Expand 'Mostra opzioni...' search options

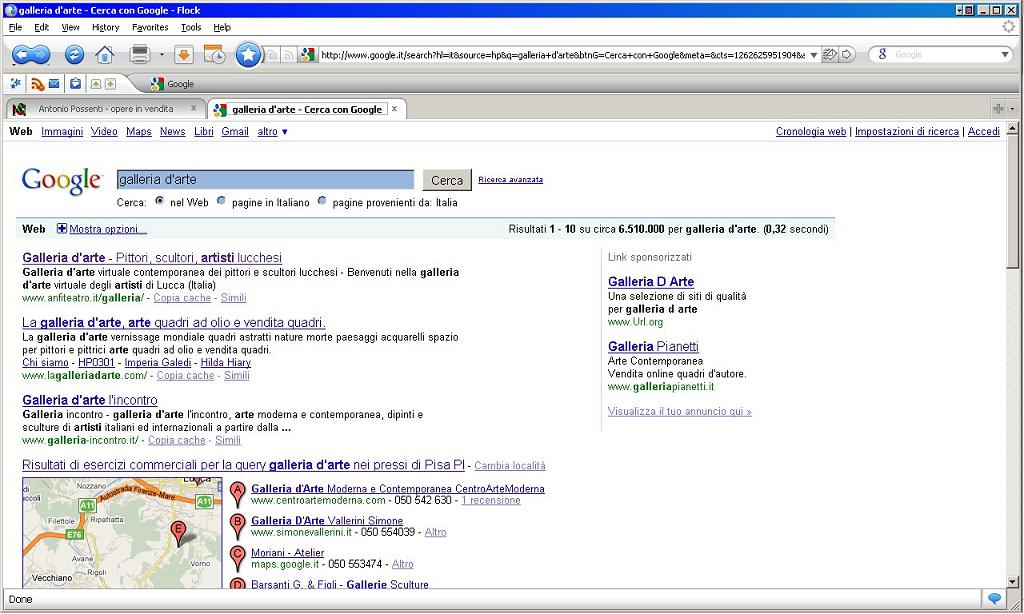tap(102, 229)
